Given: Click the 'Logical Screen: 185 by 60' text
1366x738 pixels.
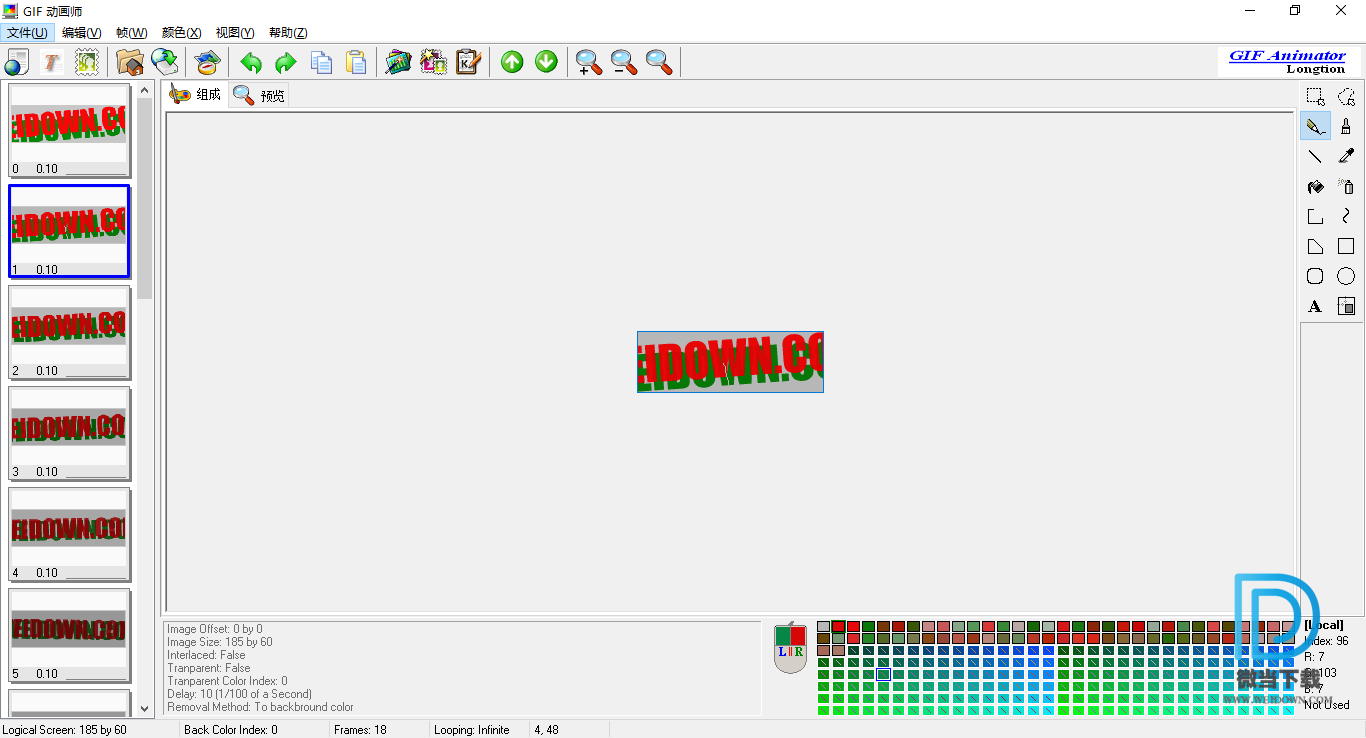Looking at the screenshot, I should pyautogui.click(x=64, y=730).
